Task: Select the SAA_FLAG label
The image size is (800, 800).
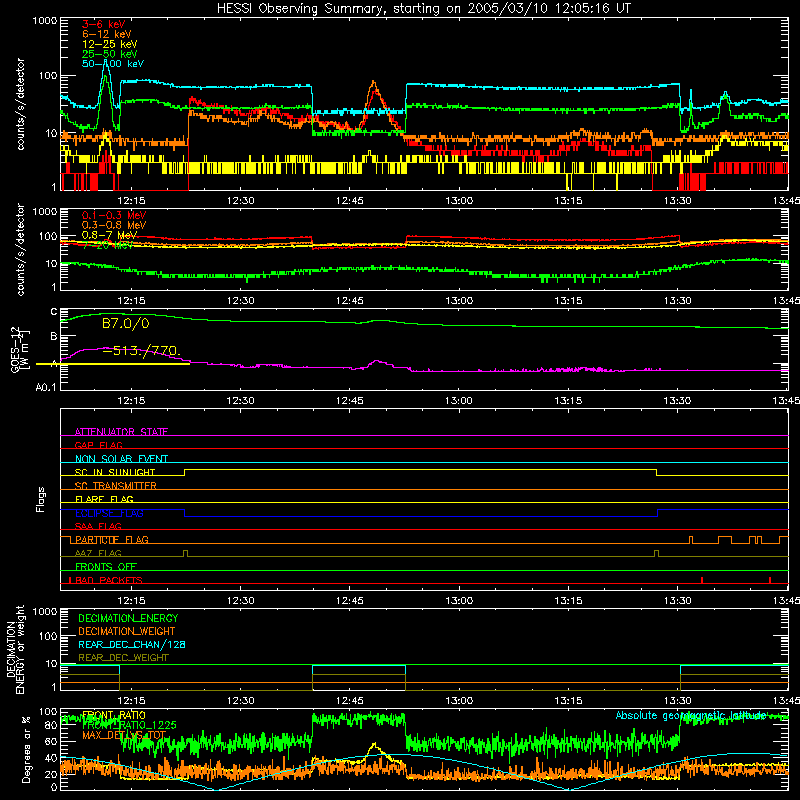Action: (98, 526)
